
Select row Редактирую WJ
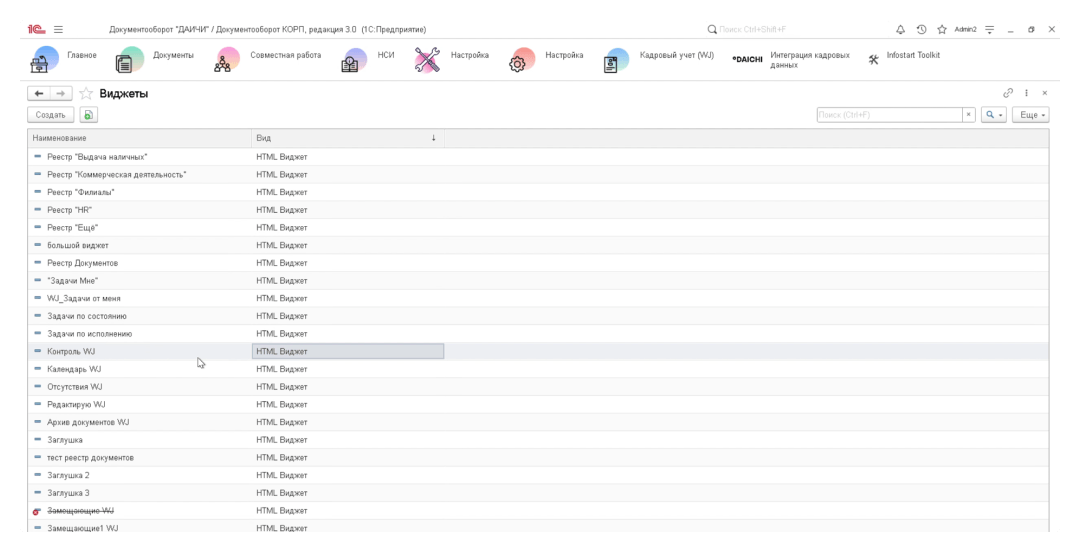pos(539,405)
